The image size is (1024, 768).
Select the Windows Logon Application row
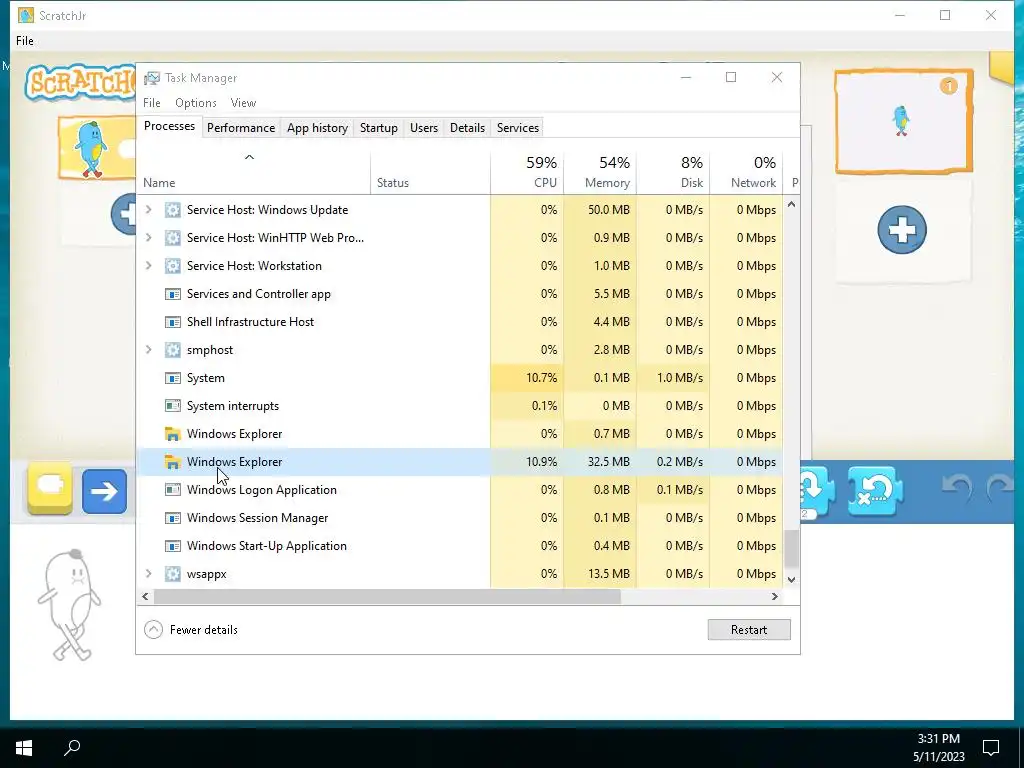pyautogui.click(x=460, y=490)
